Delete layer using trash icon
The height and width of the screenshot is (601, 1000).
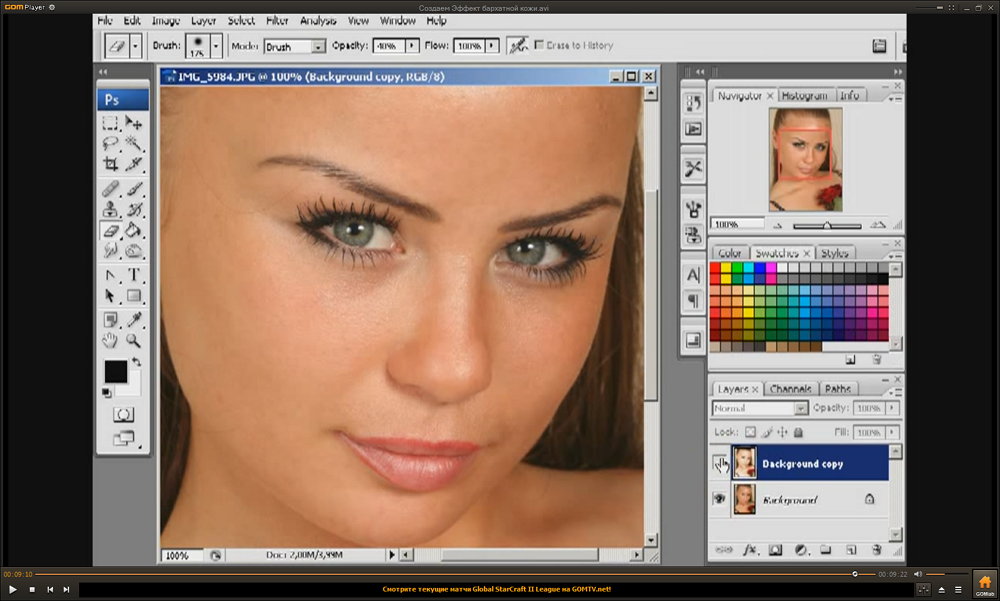(x=876, y=549)
